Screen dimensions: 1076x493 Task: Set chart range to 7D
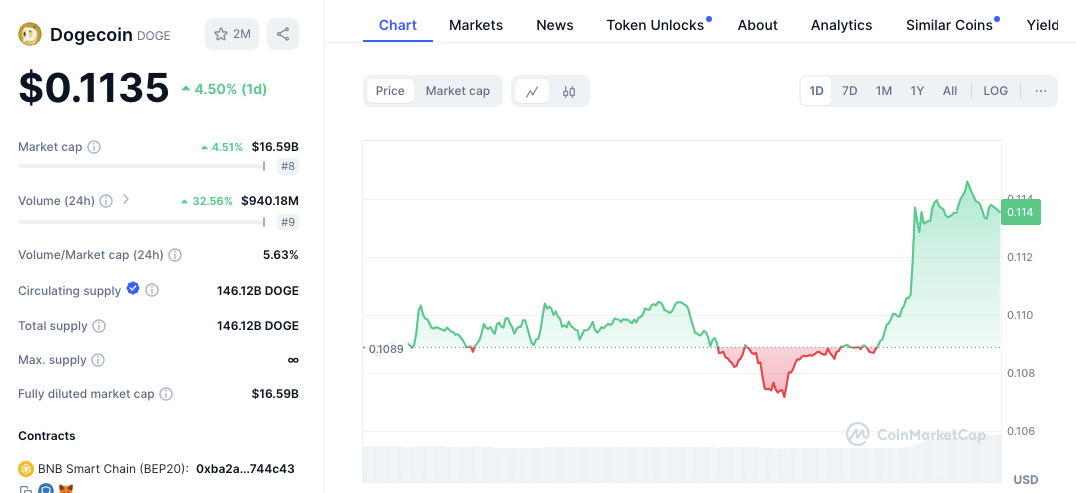click(x=850, y=91)
